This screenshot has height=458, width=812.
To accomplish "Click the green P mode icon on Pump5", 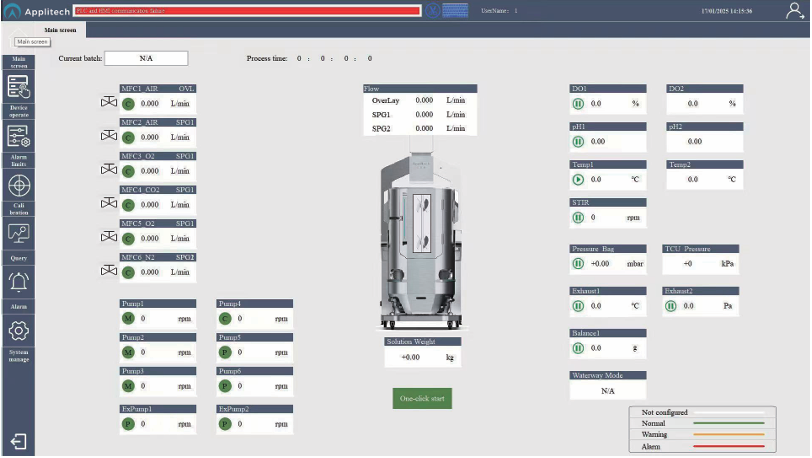I will 225,353.
